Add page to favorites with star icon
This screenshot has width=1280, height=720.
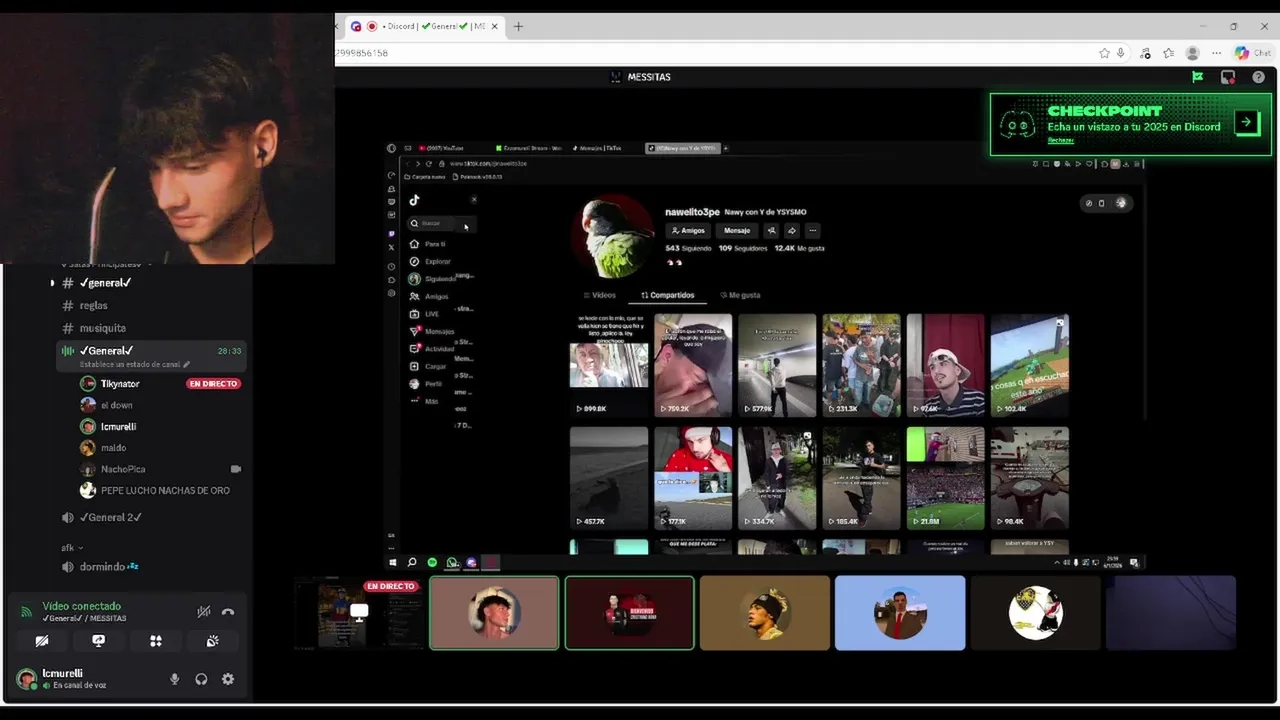pyautogui.click(x=1104, y=53)
